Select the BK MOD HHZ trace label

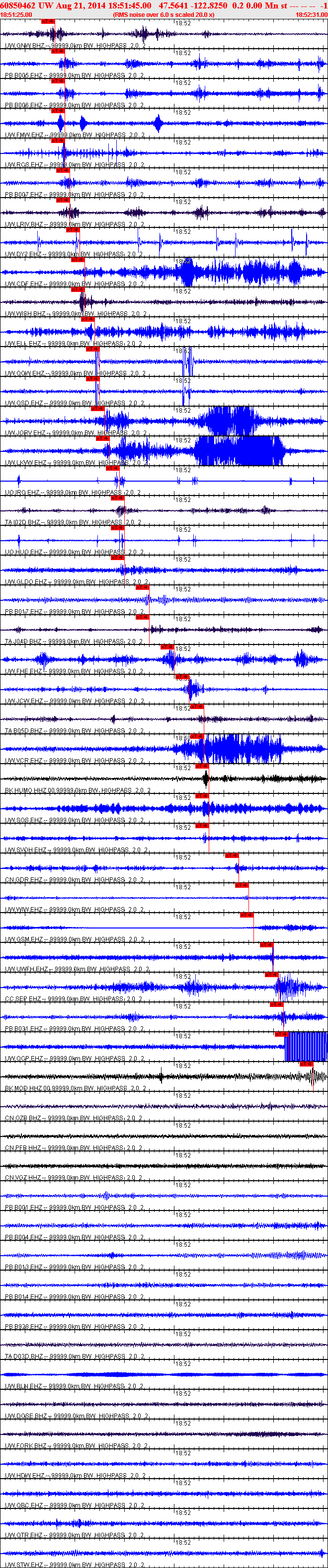coord(76,1089)
